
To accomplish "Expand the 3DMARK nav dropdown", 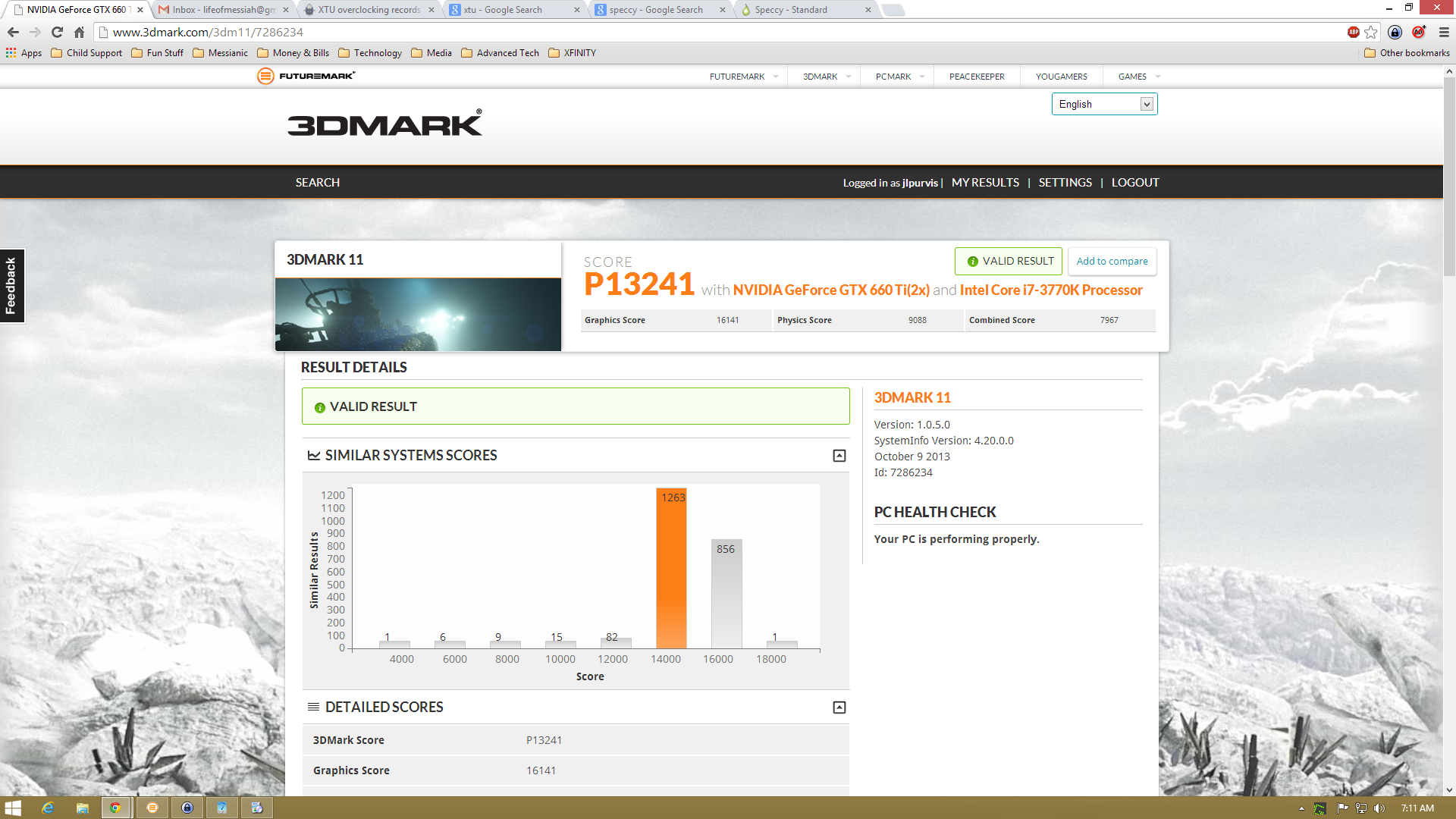I will (x=848, y=77).
